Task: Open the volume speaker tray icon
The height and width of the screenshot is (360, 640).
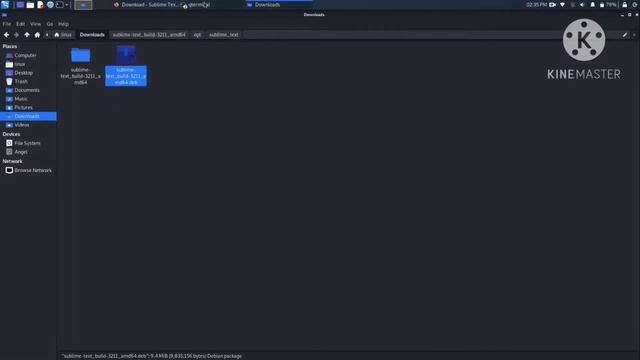Action: coord(582,5)
